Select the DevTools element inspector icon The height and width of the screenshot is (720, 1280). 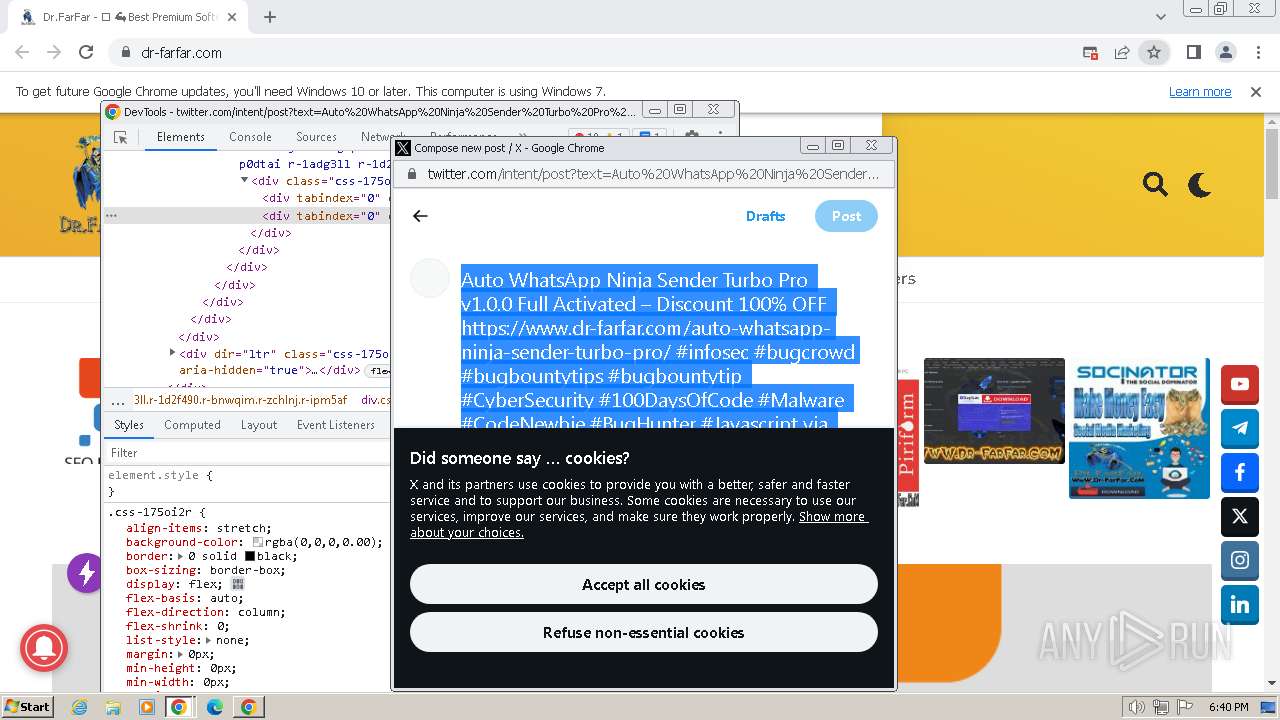[x=120, y=137]
